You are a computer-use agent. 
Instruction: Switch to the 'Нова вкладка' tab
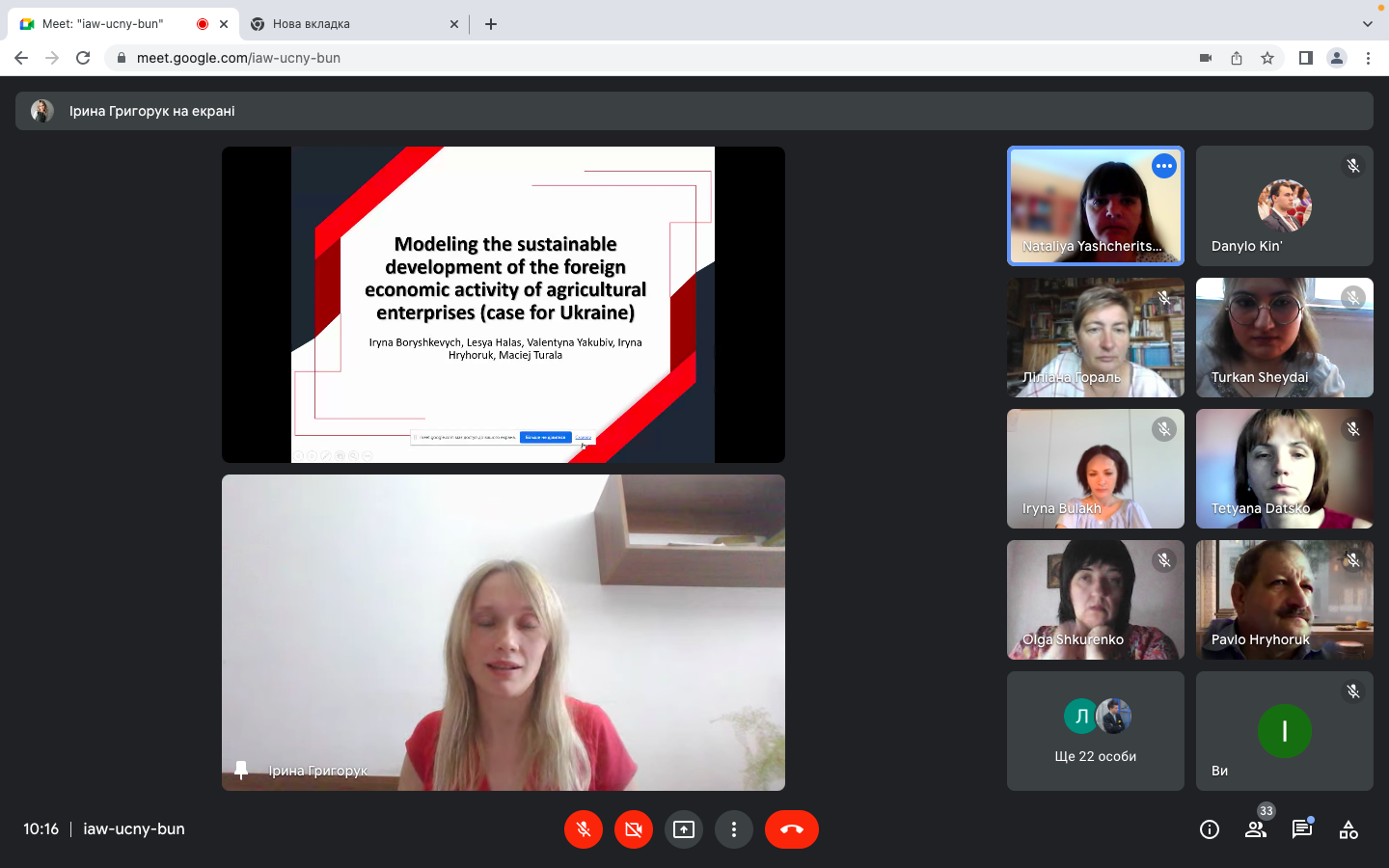pos(347,24)
